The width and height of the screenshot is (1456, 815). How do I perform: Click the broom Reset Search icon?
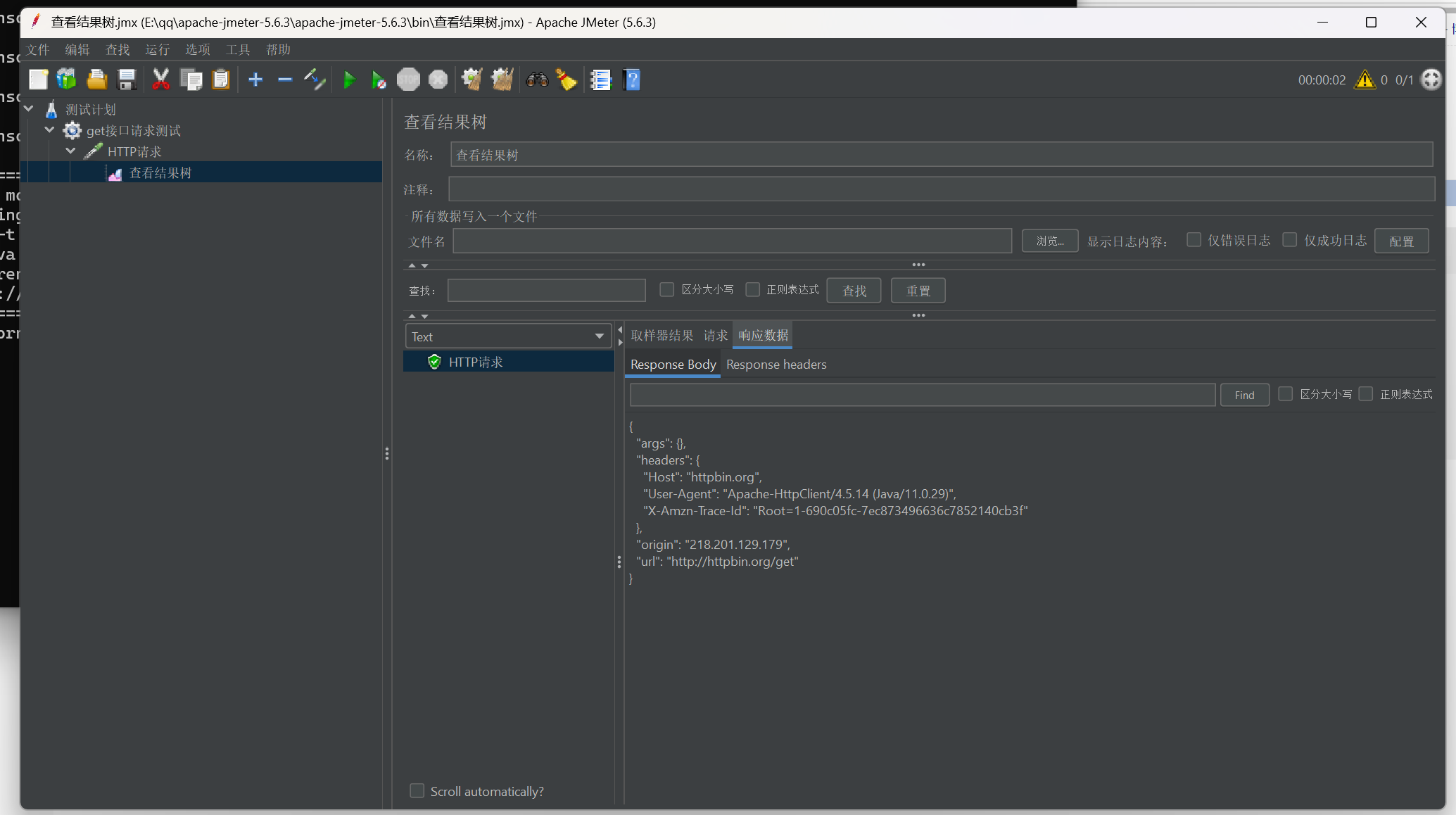coord(566,80)
